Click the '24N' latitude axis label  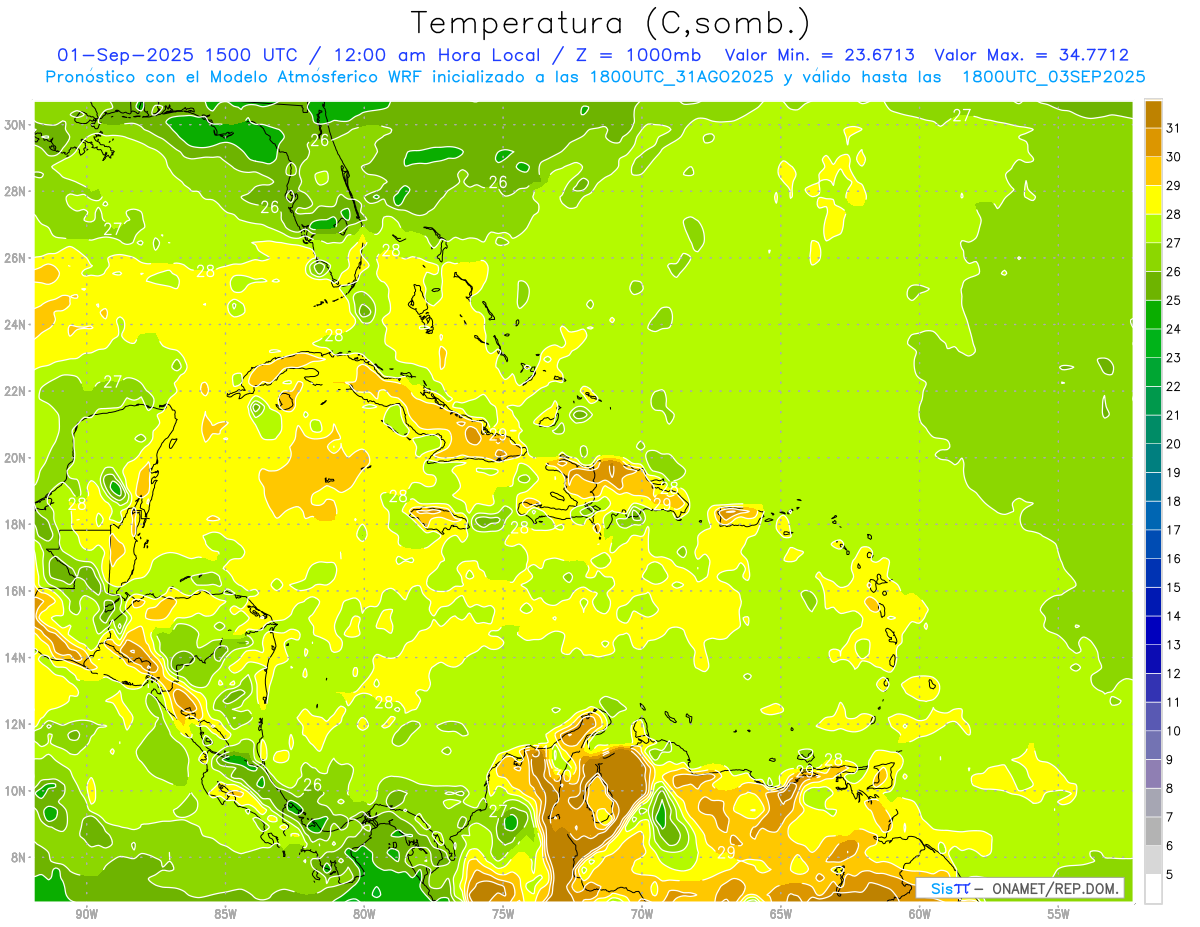pyautogui.click(x=16, y=324)
